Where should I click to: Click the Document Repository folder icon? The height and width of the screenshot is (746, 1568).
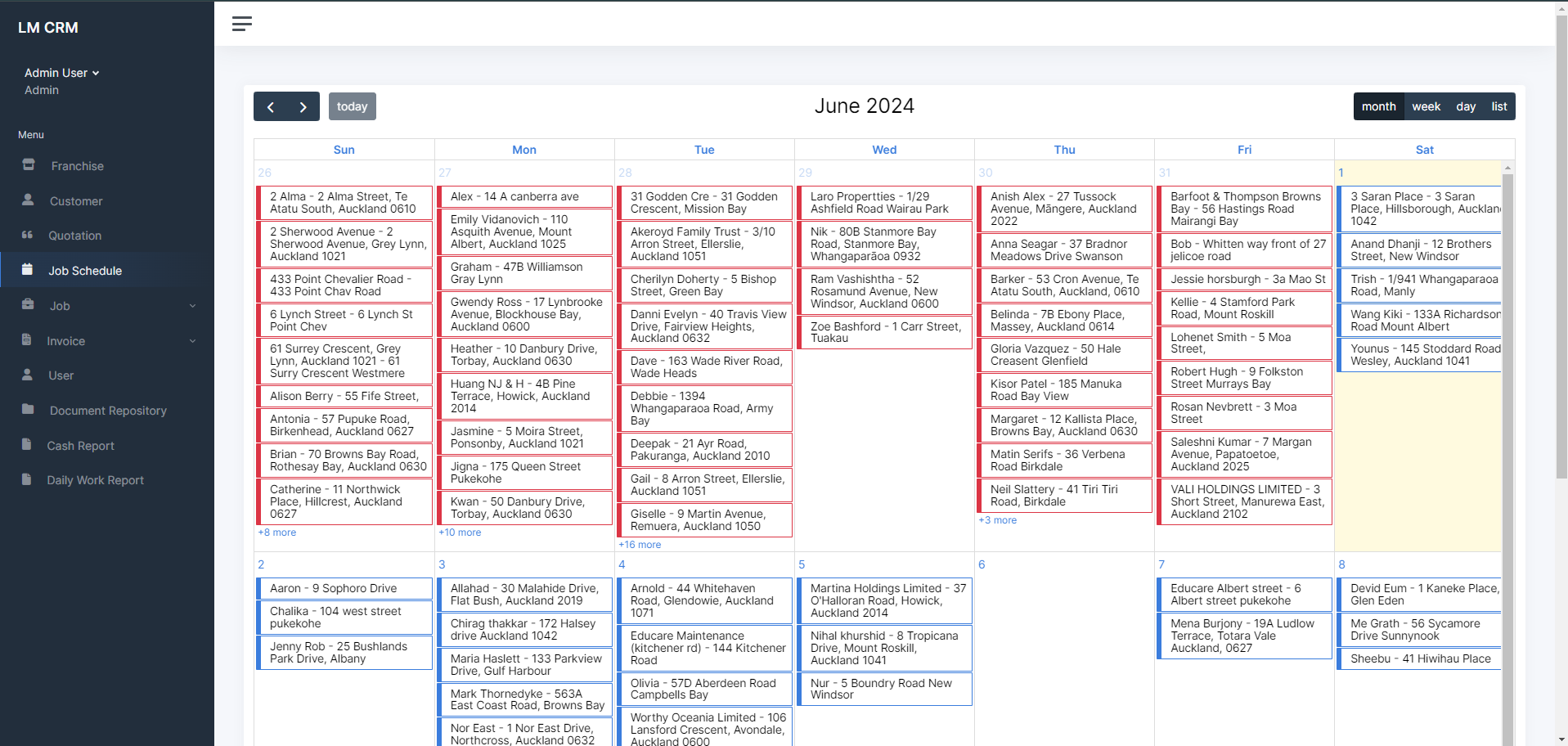coord(28,409)
